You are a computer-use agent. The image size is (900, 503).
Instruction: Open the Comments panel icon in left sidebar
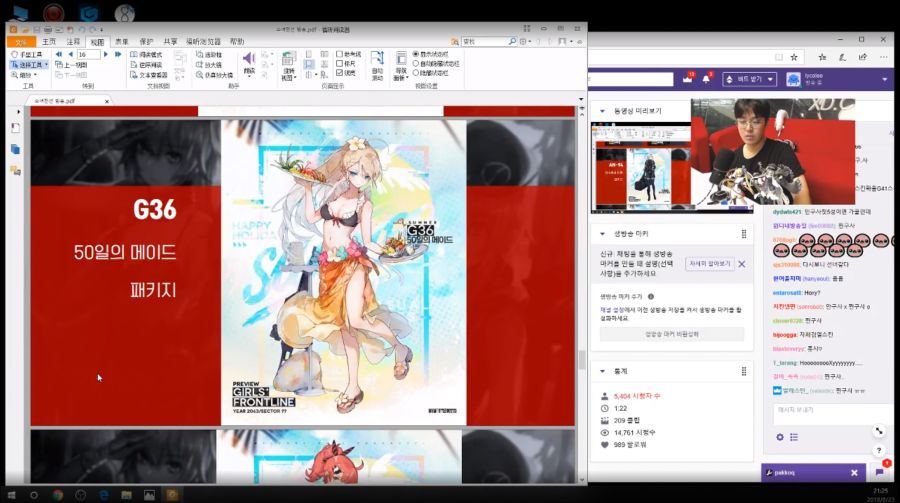[x=15, y=171]
